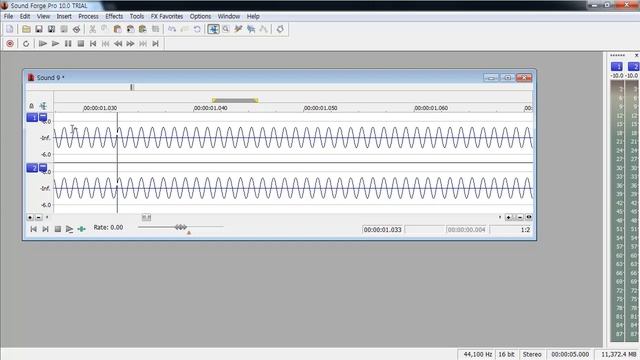This screenshot has height=360, width=640.
Task: Create a new sound file
Action: 10,29
